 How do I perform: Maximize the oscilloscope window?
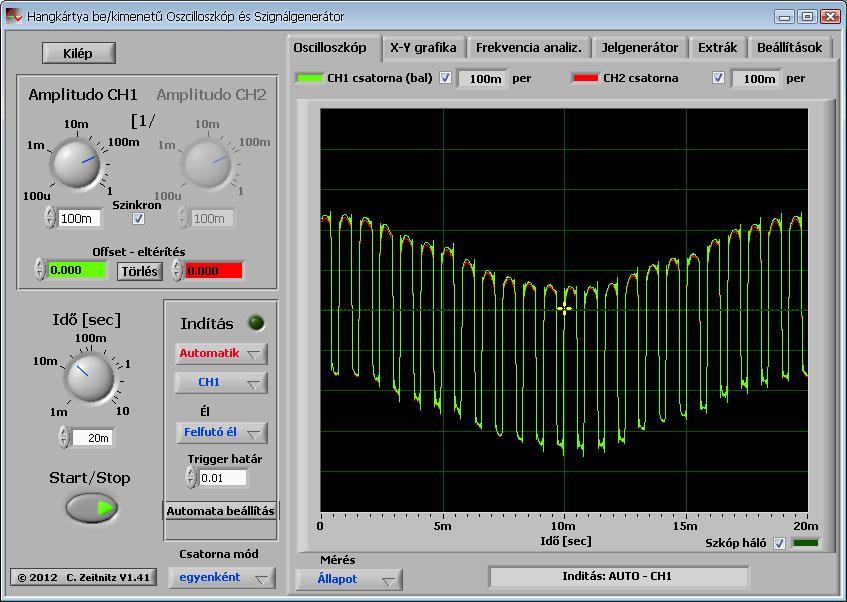(x=807, y=17)
